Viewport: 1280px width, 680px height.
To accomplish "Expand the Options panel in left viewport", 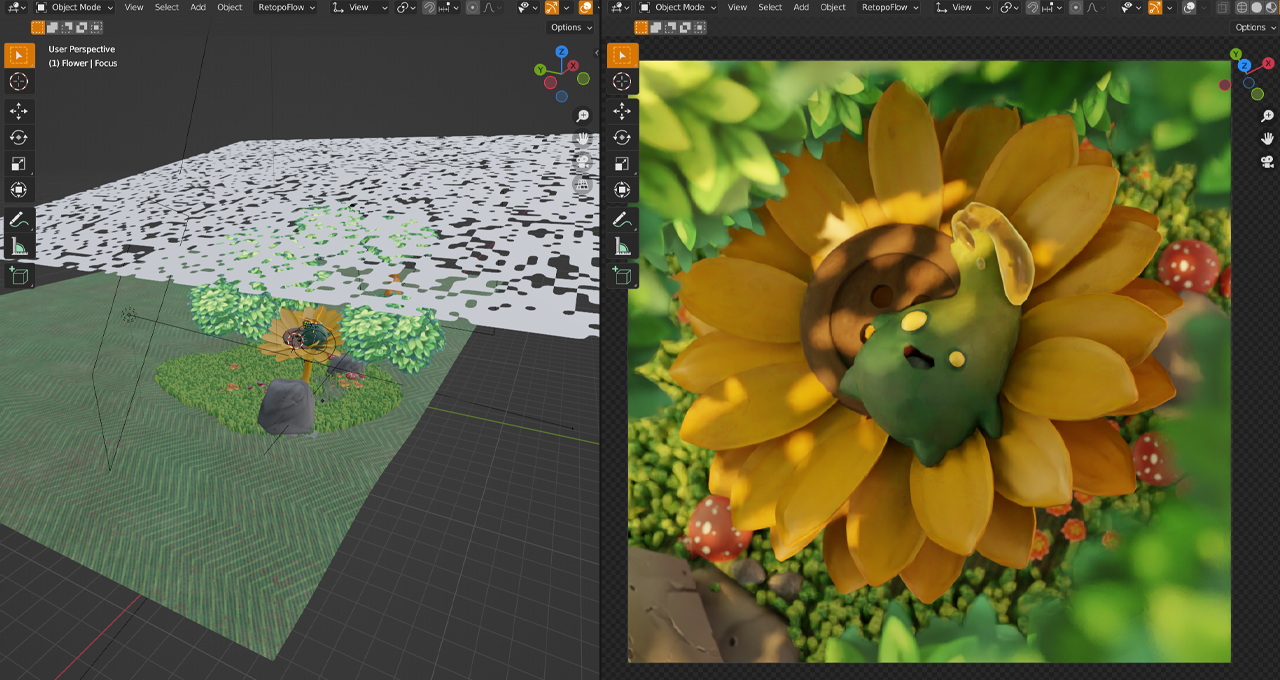I will pos(568,27).
